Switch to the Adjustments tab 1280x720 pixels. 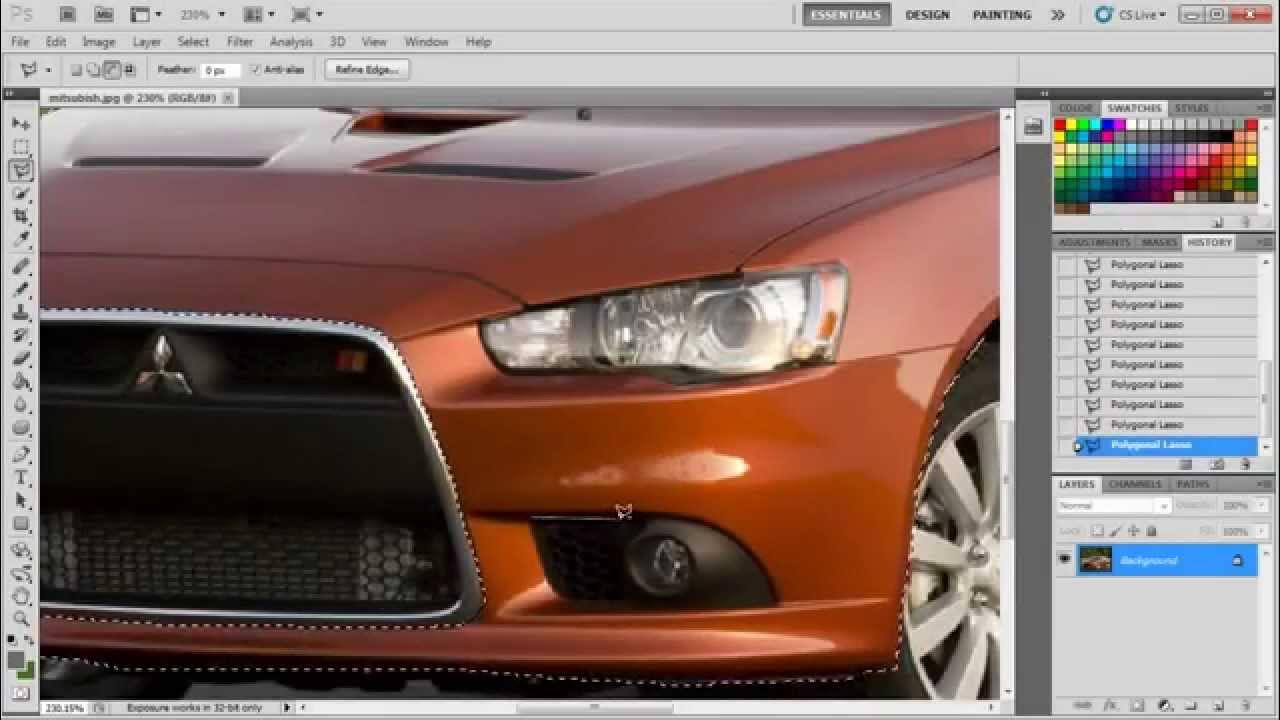tap(1094, 242)
